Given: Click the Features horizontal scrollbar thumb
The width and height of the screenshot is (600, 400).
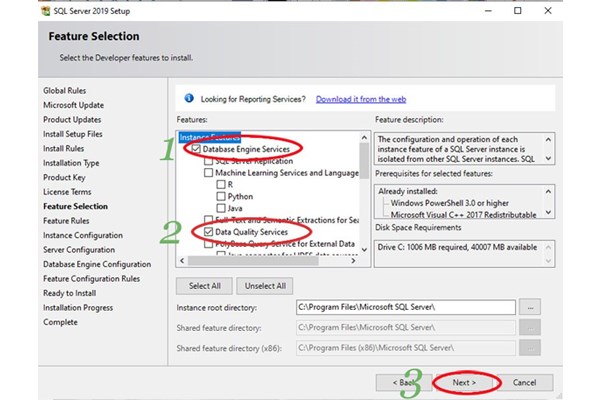Looking at the screenshot, I should [x=253, y=261].
